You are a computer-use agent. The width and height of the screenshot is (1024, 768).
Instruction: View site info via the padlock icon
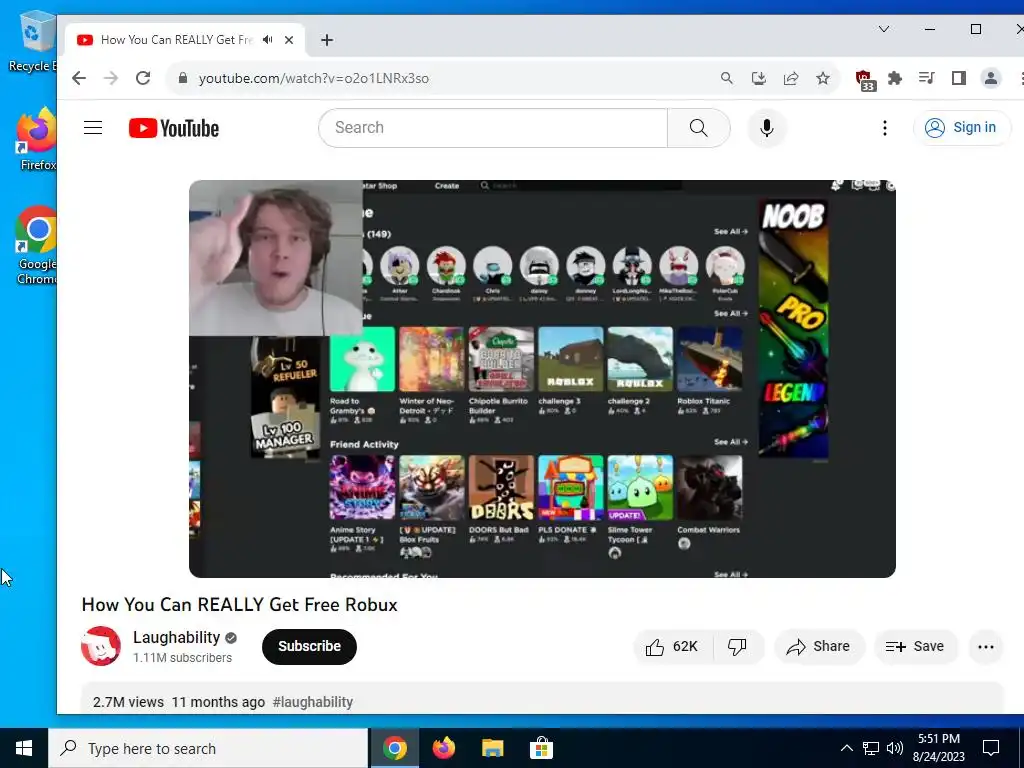point(183,78)
